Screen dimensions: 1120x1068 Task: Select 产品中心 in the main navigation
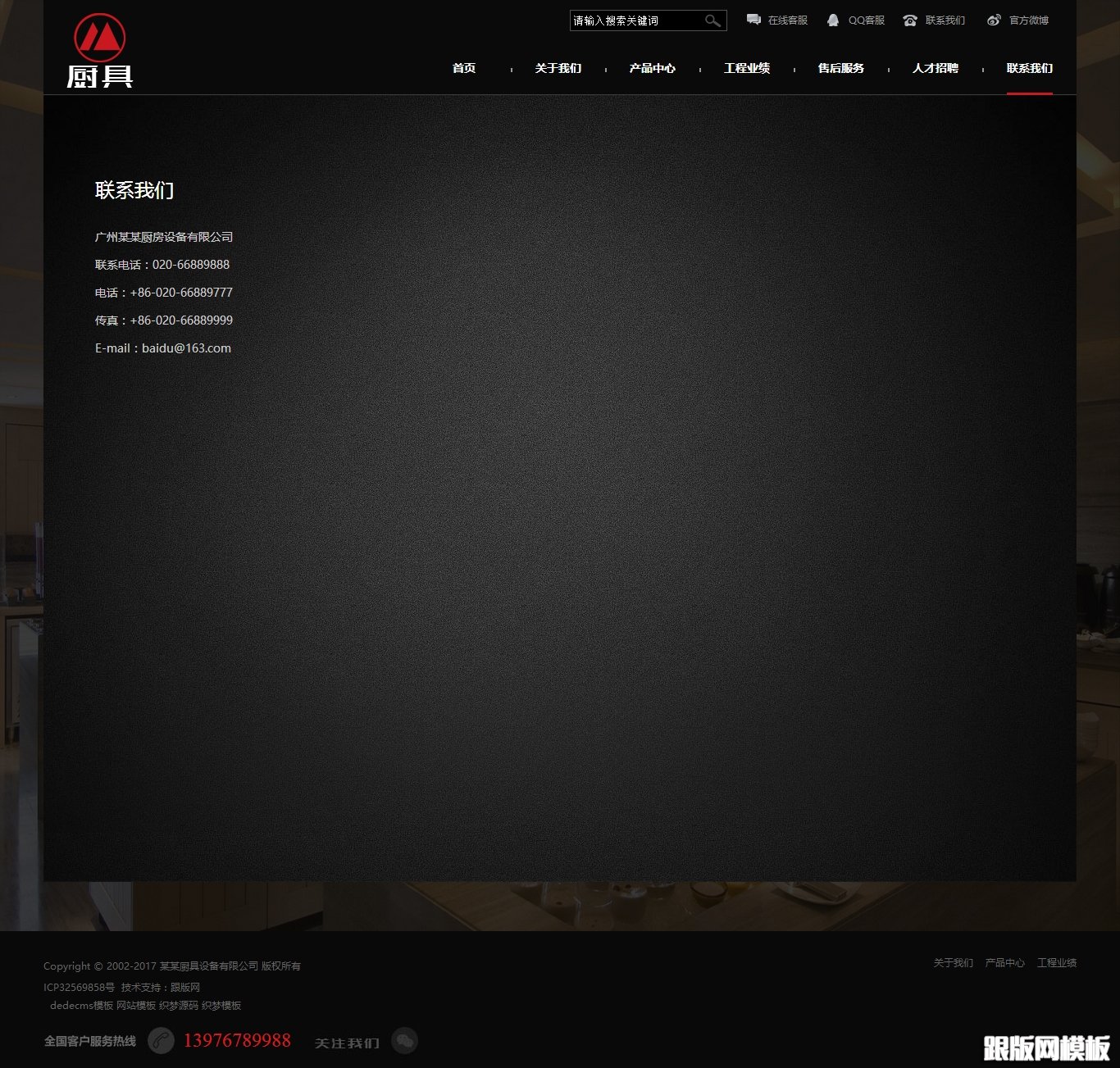click(x=653, y=68)
